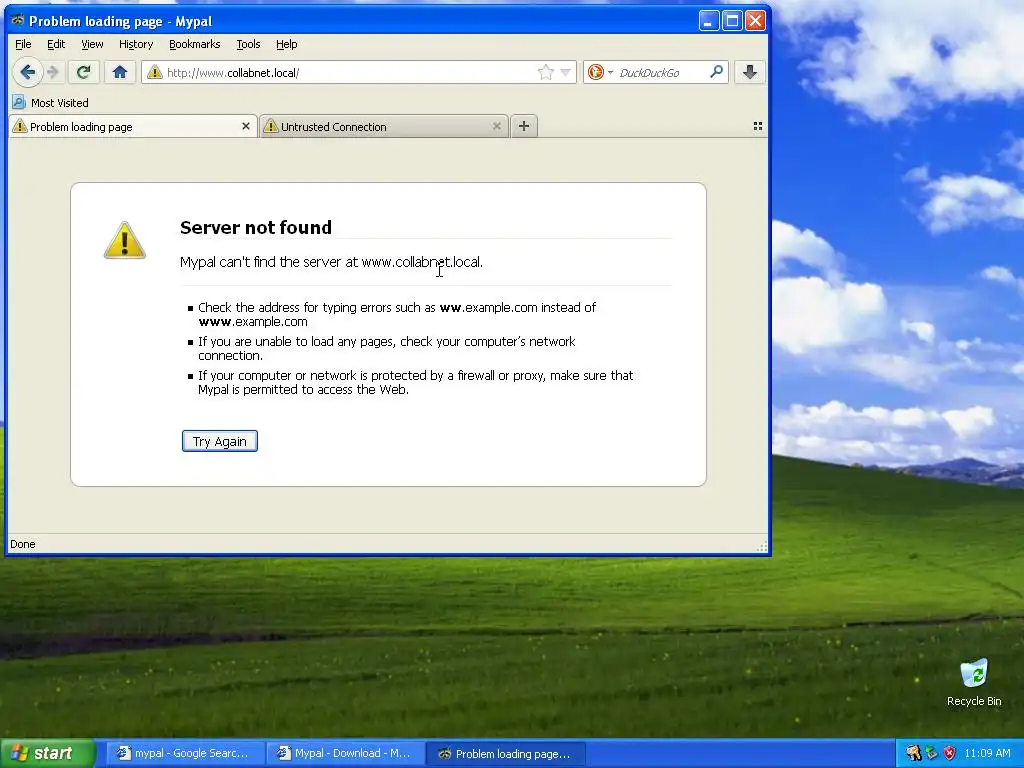
Task: Show all tabs grid icon
Action: tap(758, 126)
